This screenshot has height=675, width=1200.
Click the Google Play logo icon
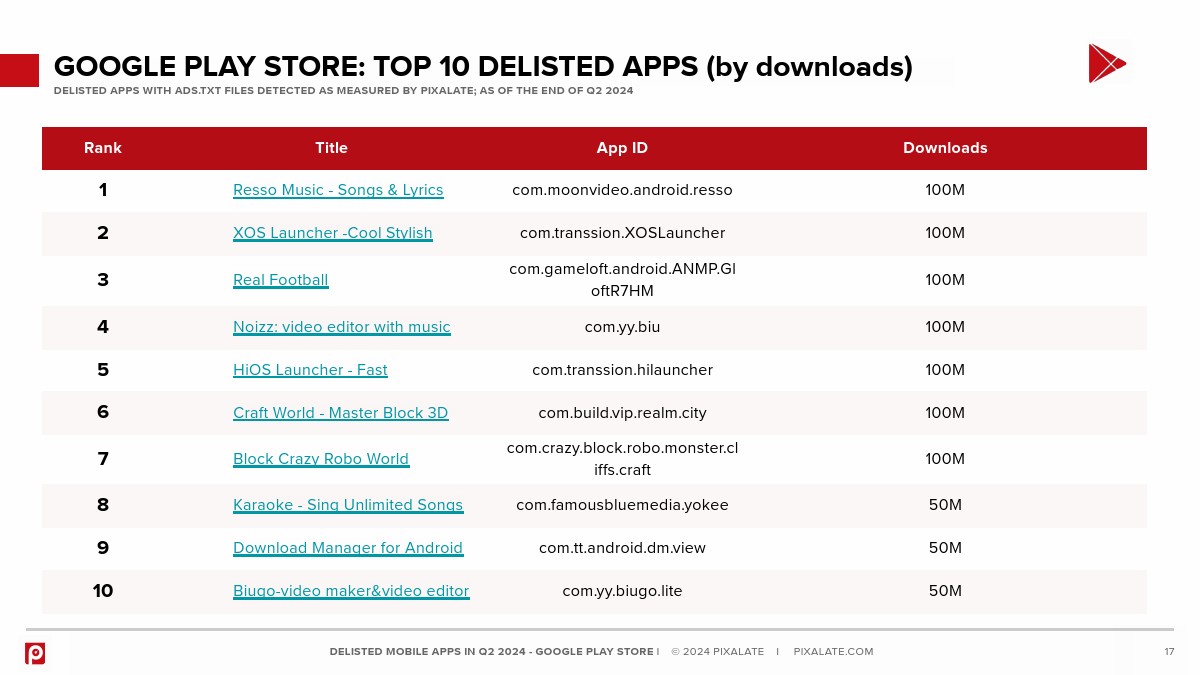tap(1106, 64)
